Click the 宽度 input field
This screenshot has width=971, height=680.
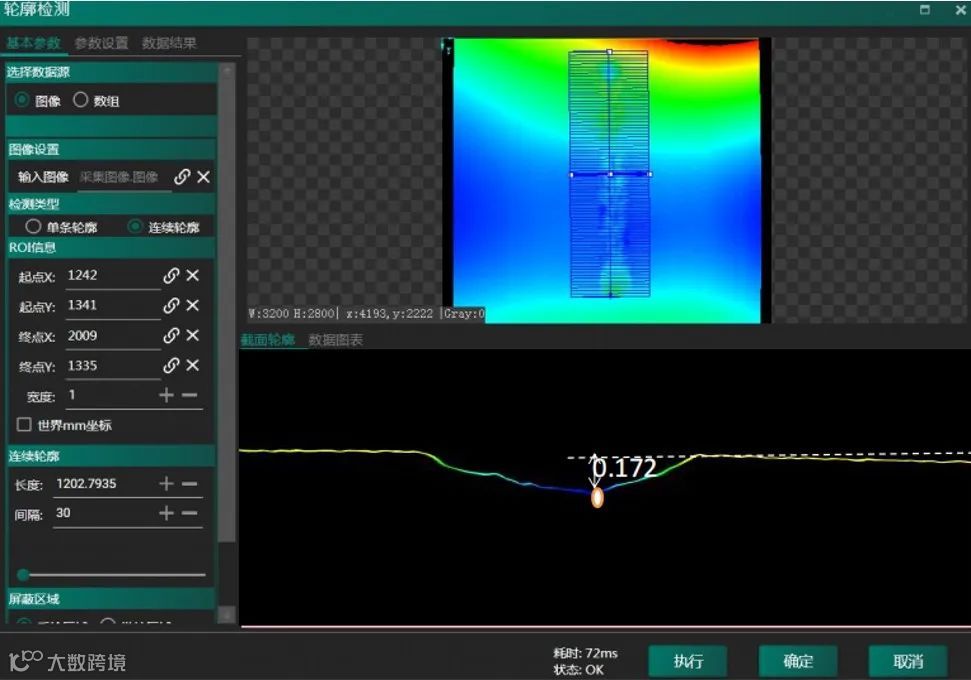(110, 395)
